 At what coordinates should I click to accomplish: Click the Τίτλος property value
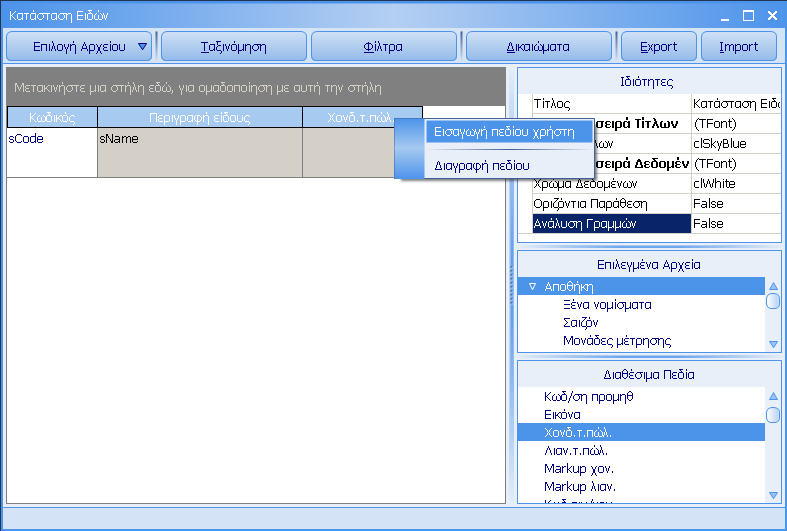[736, 104]
